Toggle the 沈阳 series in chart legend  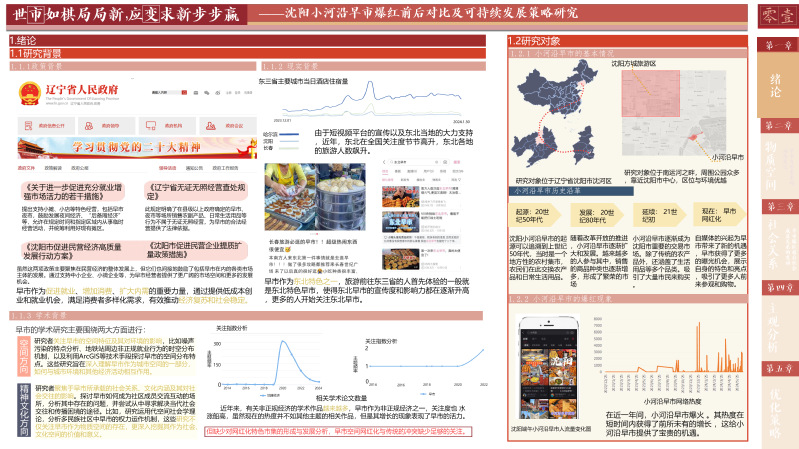(x=269, y=140)
